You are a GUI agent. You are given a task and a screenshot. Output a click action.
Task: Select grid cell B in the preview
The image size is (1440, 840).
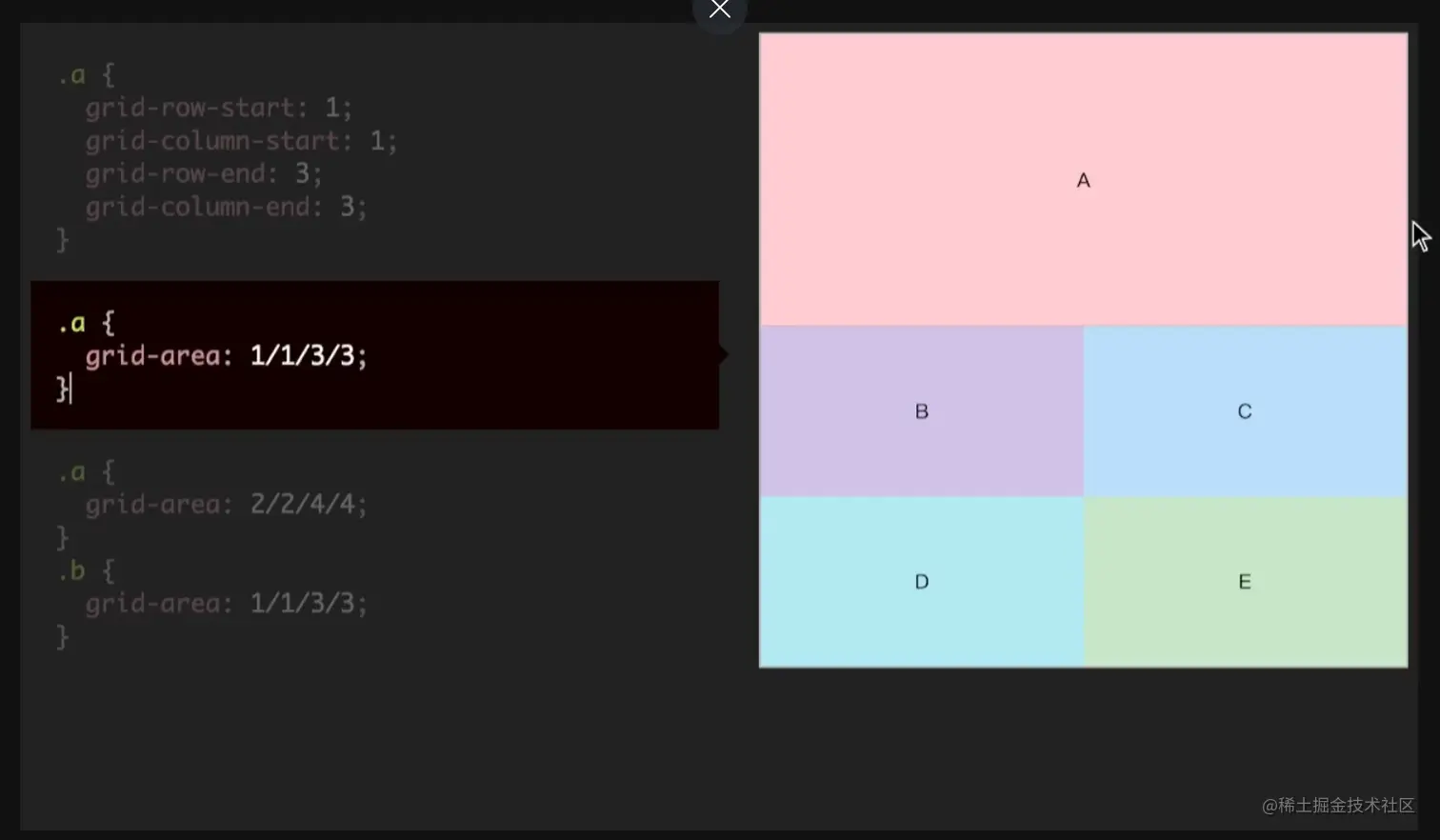[920, 410]
